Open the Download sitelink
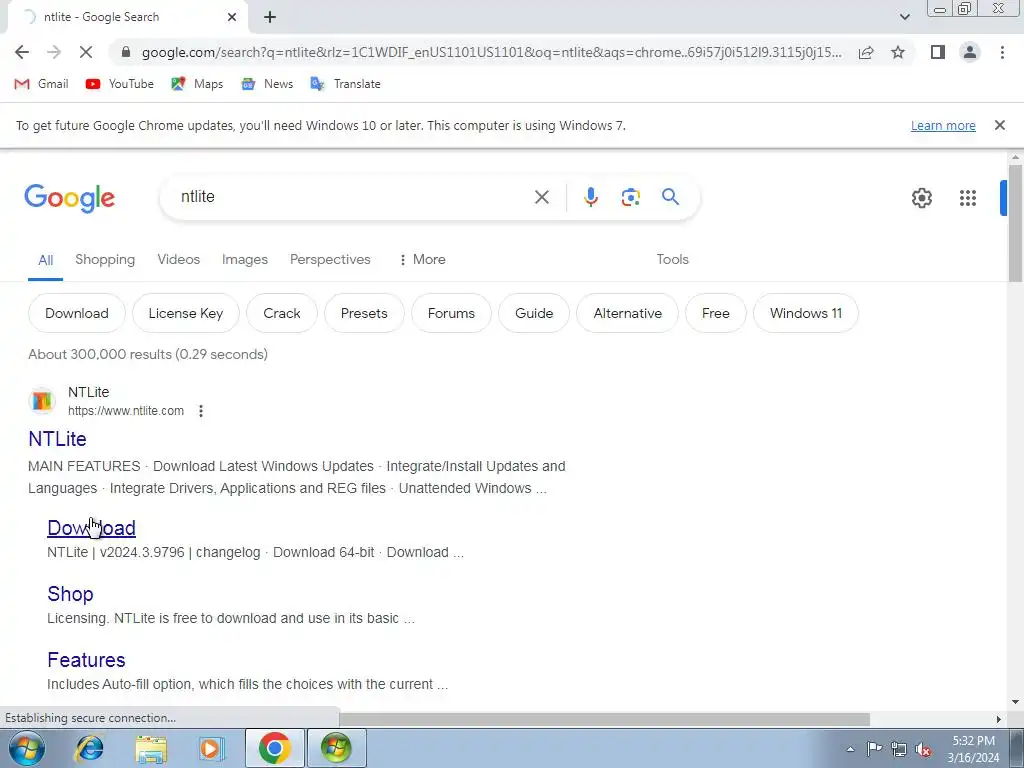Image resolution: width=1024 pixels, height=768 pixels. pyautogui.click(x=91, y=528)
